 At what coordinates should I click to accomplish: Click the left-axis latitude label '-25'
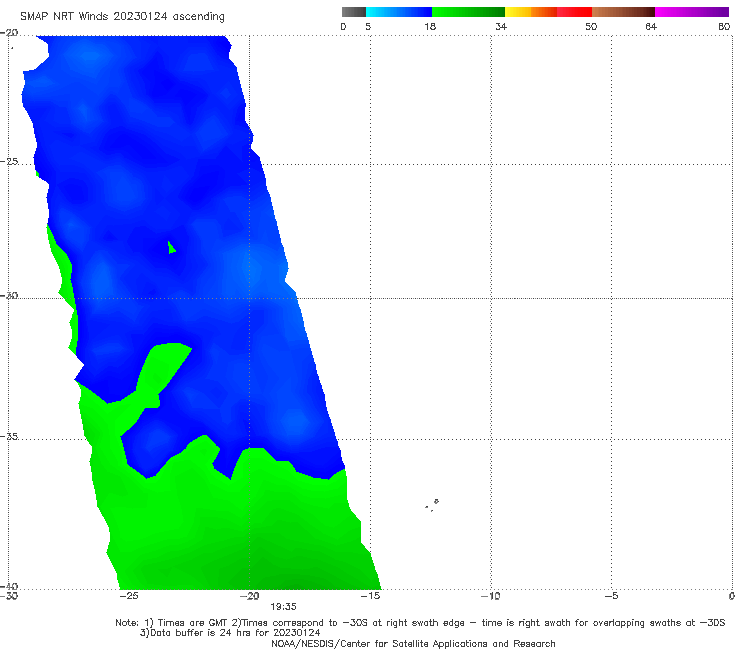pyautogui.click(x=9, y=161)
